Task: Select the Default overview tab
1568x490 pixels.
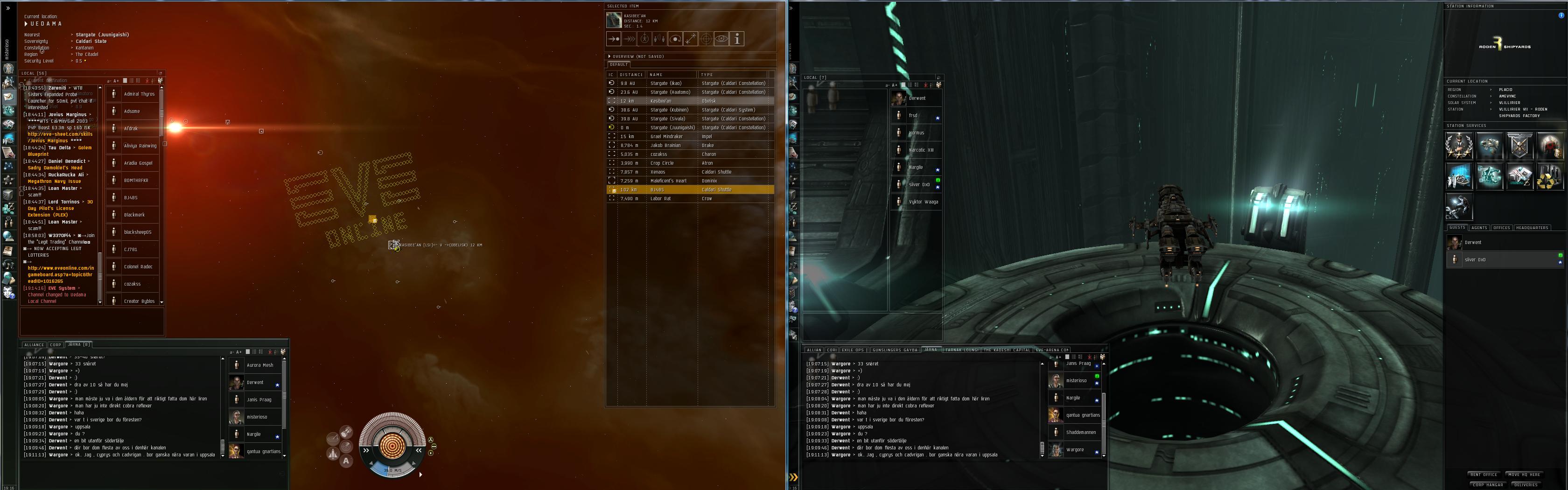Action: pyautogui.click(x=618, y=64)
